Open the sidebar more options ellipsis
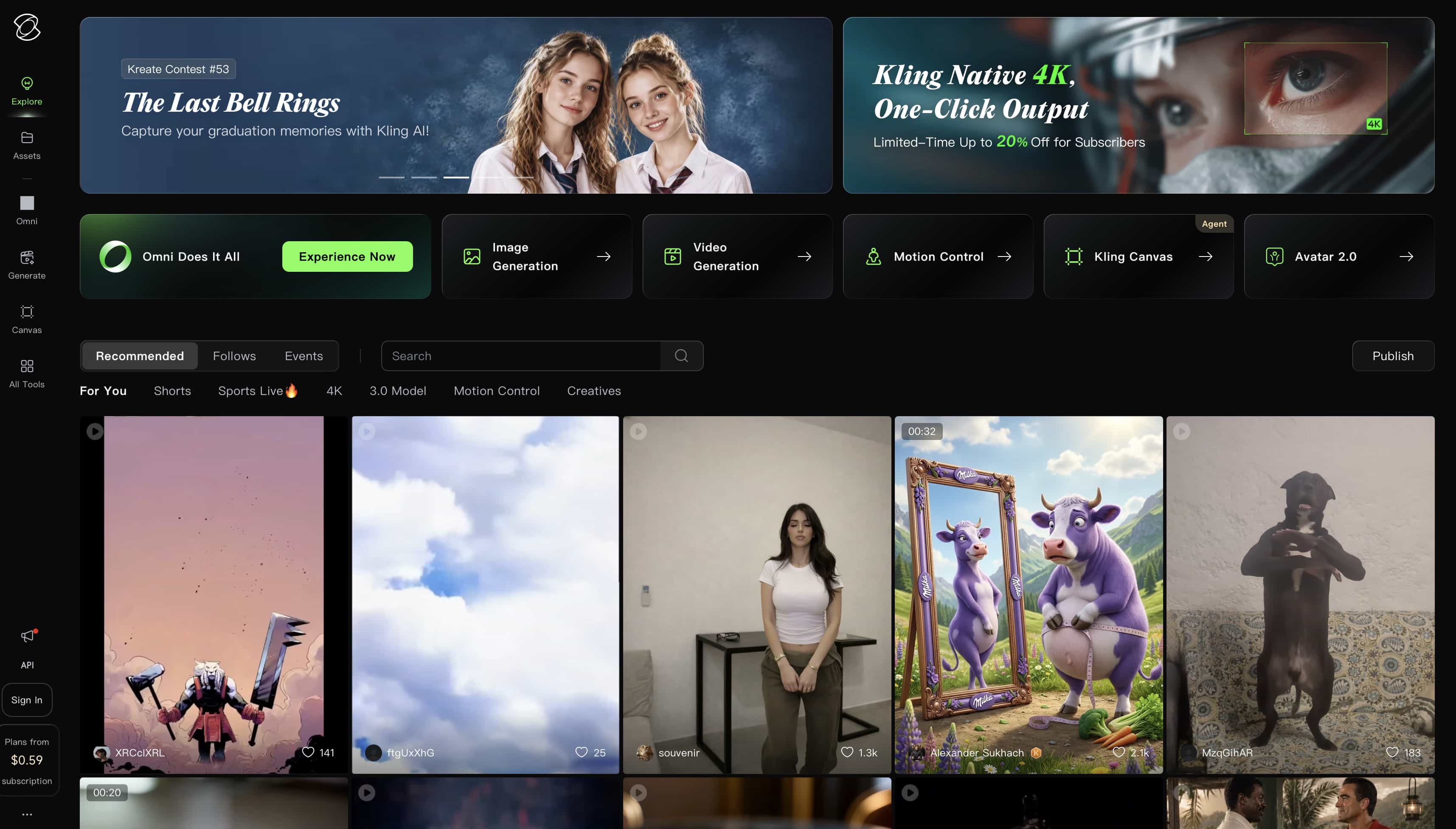Viewport: 1456px width, 829px height. point(27,814)
